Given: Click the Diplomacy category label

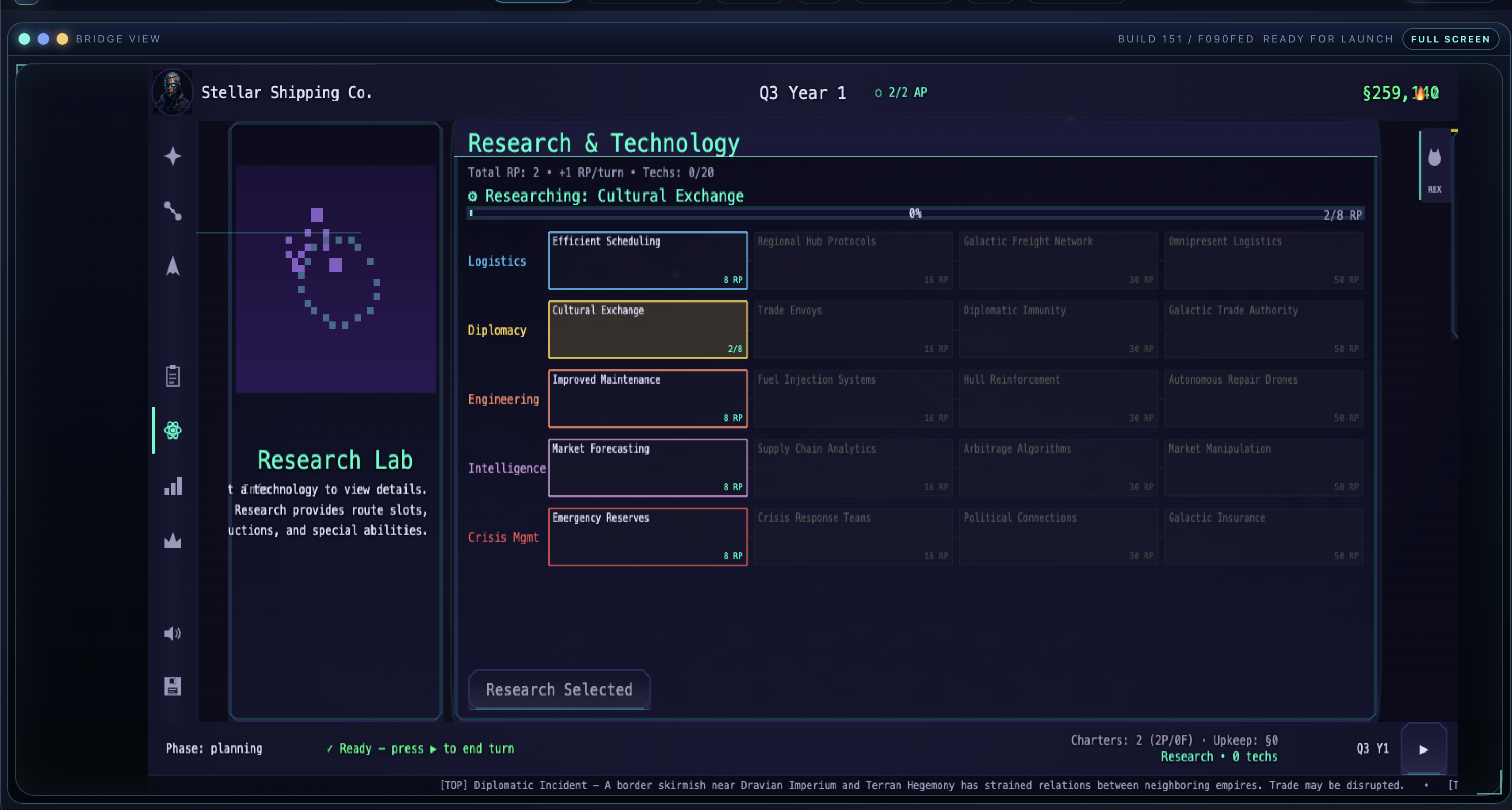Looking at the screenshot, I should coord(496,330).
